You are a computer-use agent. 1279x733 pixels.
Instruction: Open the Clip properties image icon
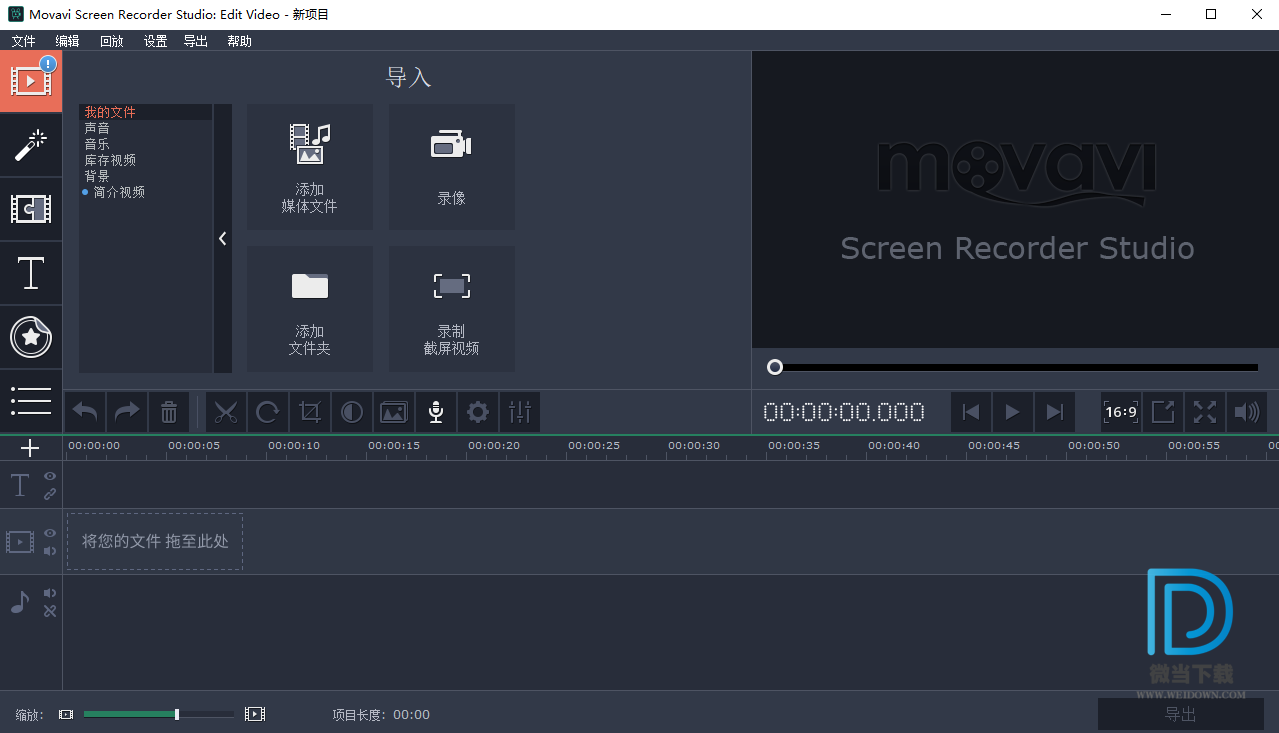[x=394, y=412]
